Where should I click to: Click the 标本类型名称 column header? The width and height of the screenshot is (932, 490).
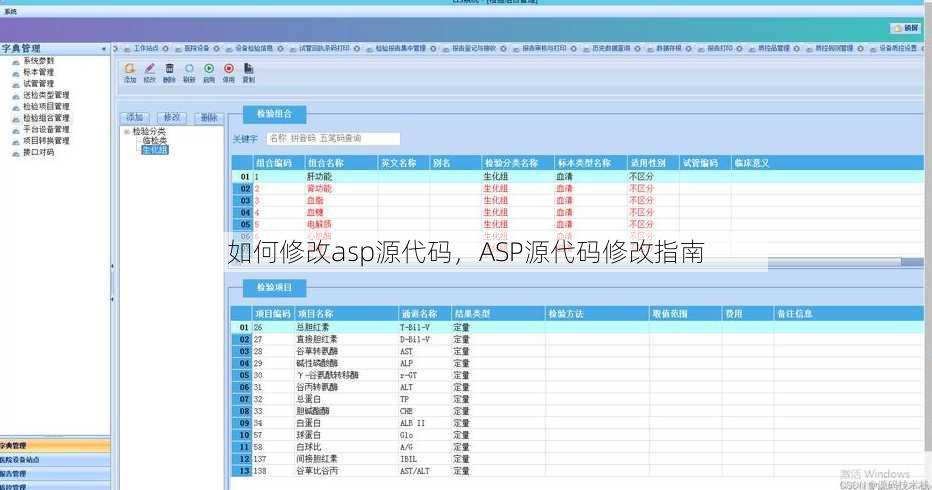click(x=591, y=163)
